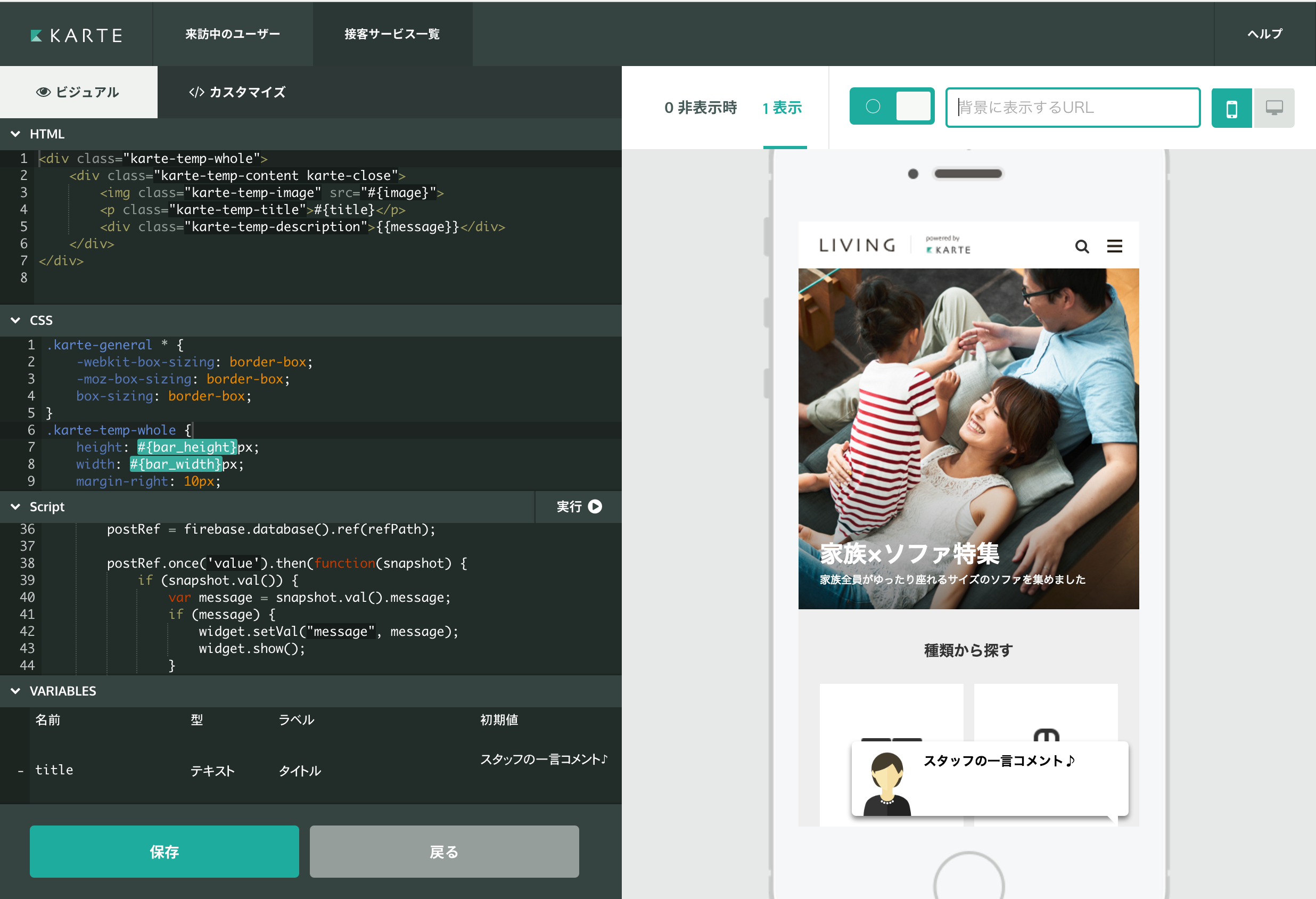Switch to 0 非表示時 state
1316x899 pixels.
pyautogui.click(x=701, y=108)
